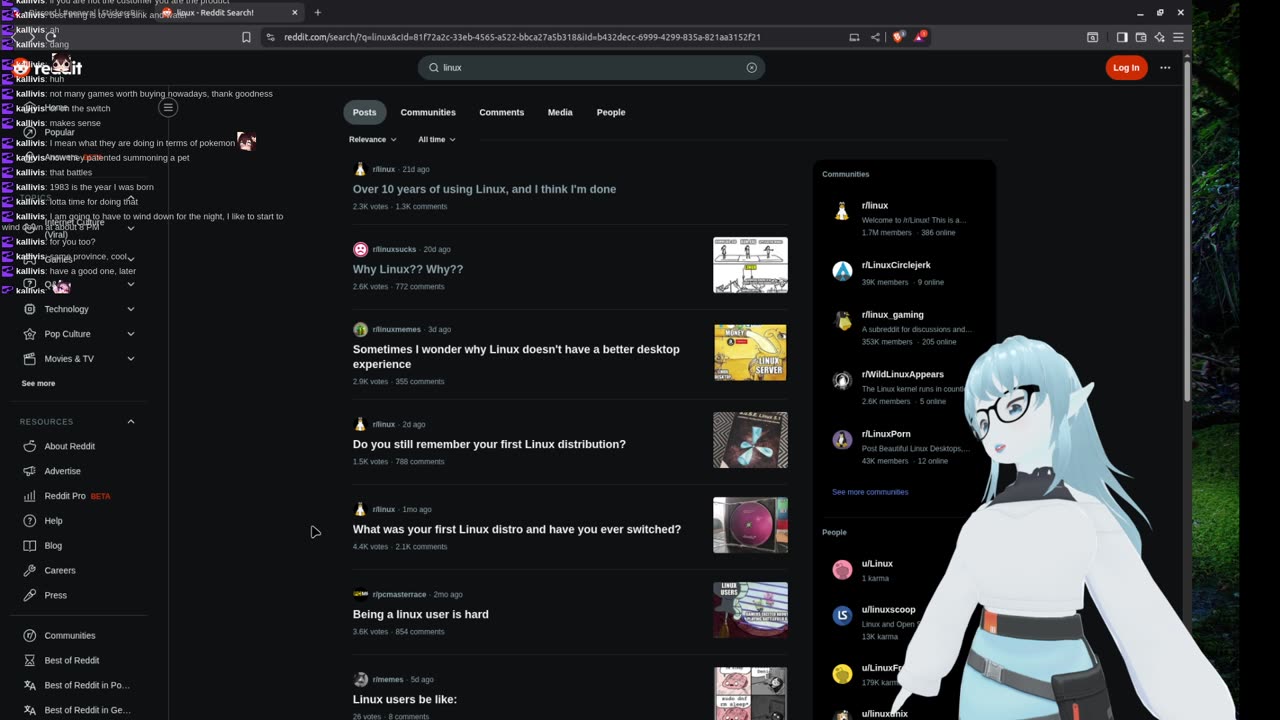Click the r/LinuxCirclejerk community avatar

coord(842,271)
